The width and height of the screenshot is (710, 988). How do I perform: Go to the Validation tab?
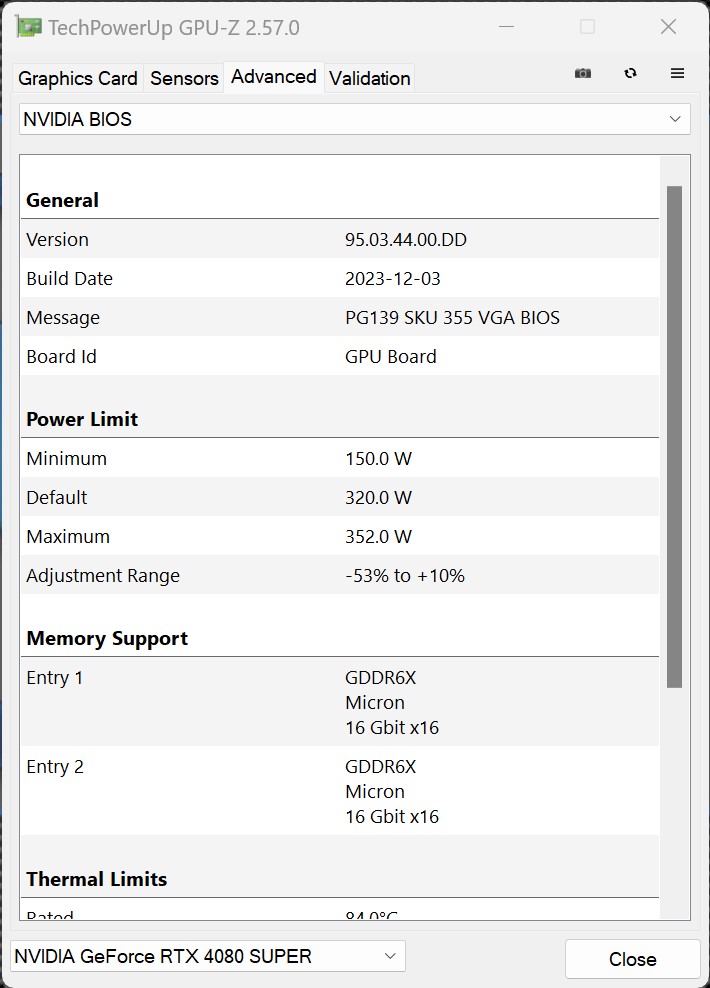click(x=369, y=78)
